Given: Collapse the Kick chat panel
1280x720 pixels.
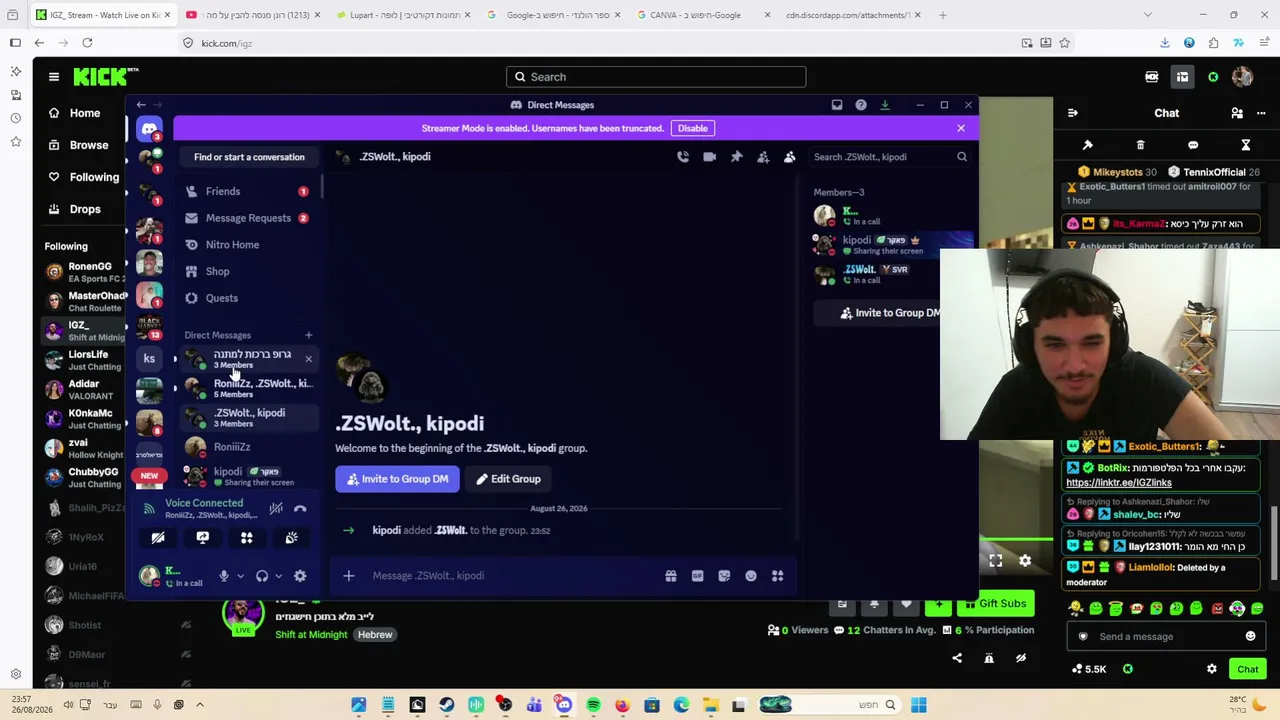Looking at the screenshot, I should (x=1072, y=113).
